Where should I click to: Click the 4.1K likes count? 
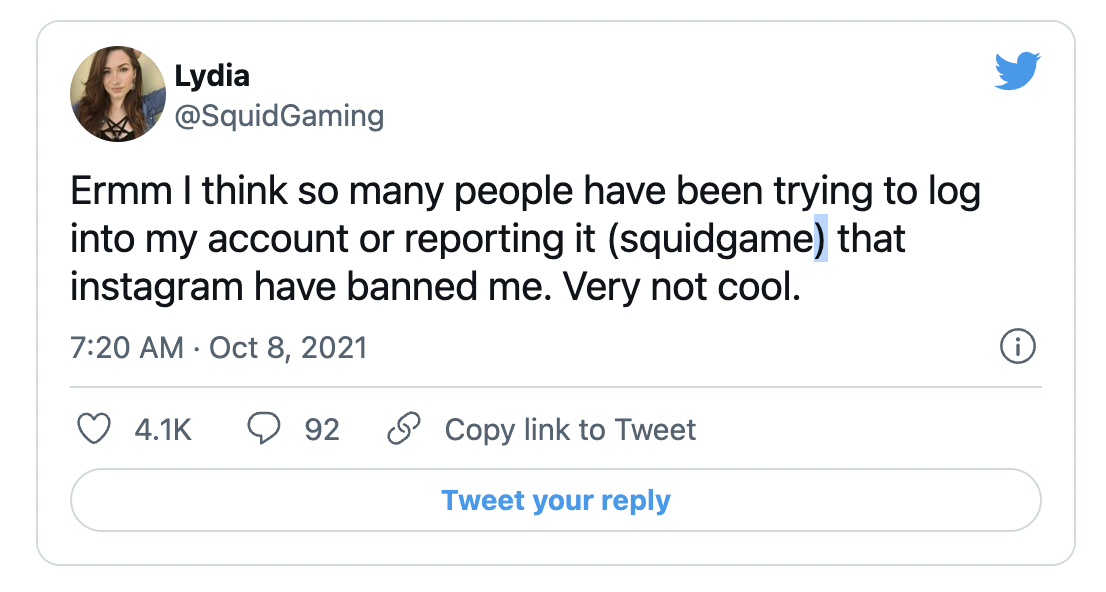coord(162,430)
